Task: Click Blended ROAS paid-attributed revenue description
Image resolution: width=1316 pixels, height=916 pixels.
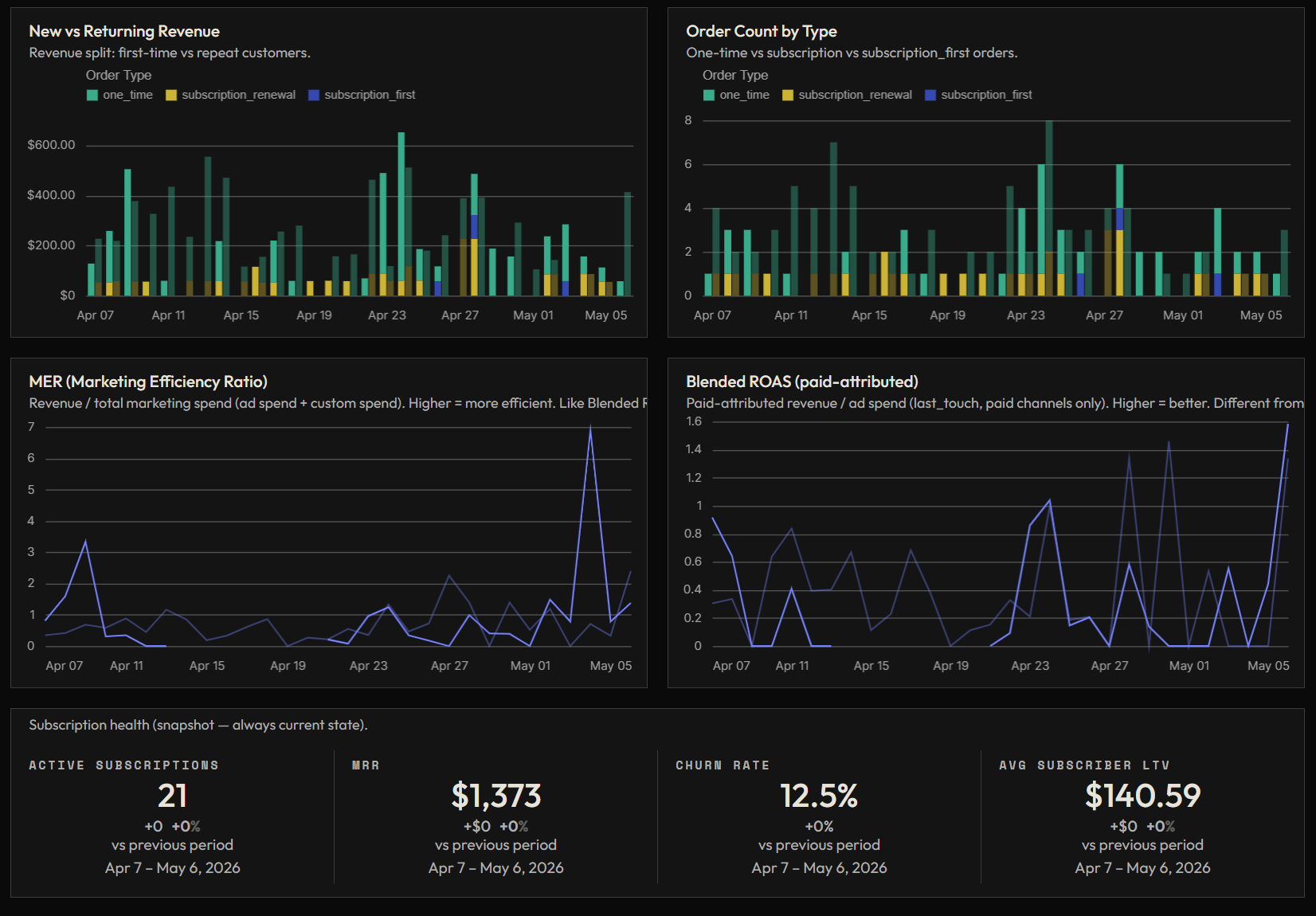Action: 995,403
